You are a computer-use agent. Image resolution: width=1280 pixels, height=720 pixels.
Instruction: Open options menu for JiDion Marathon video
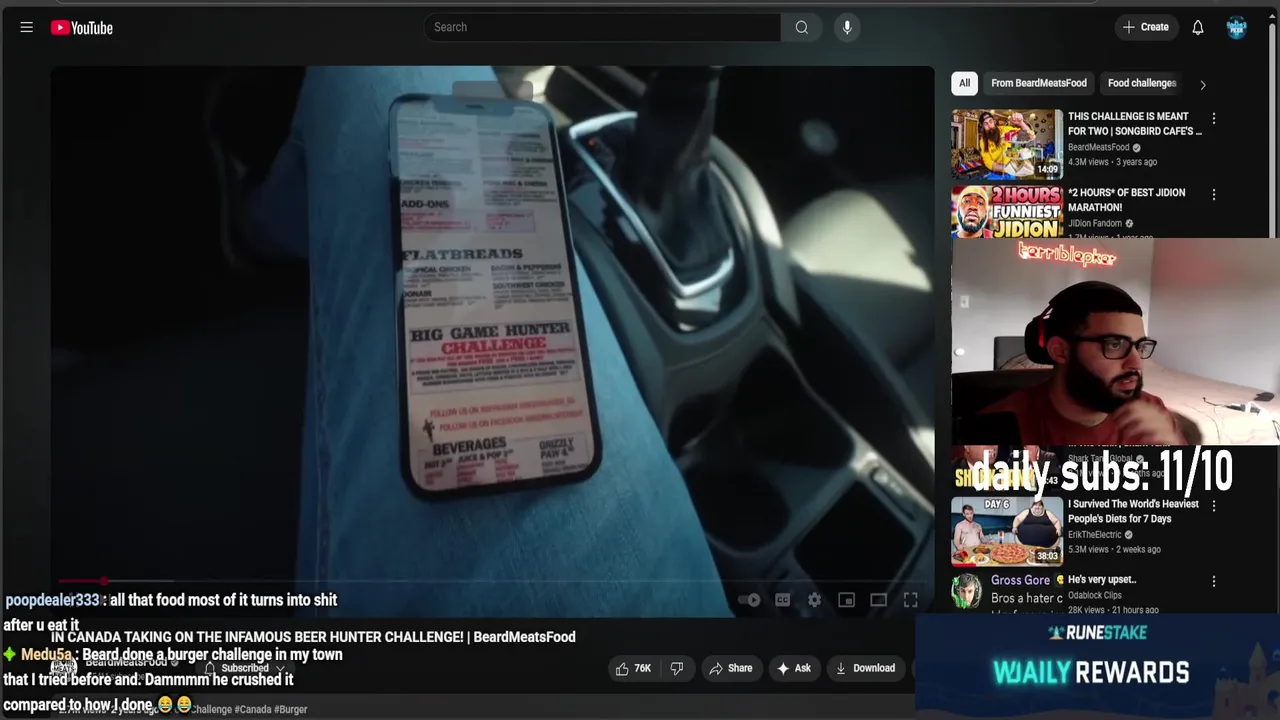coord(1214,194)
